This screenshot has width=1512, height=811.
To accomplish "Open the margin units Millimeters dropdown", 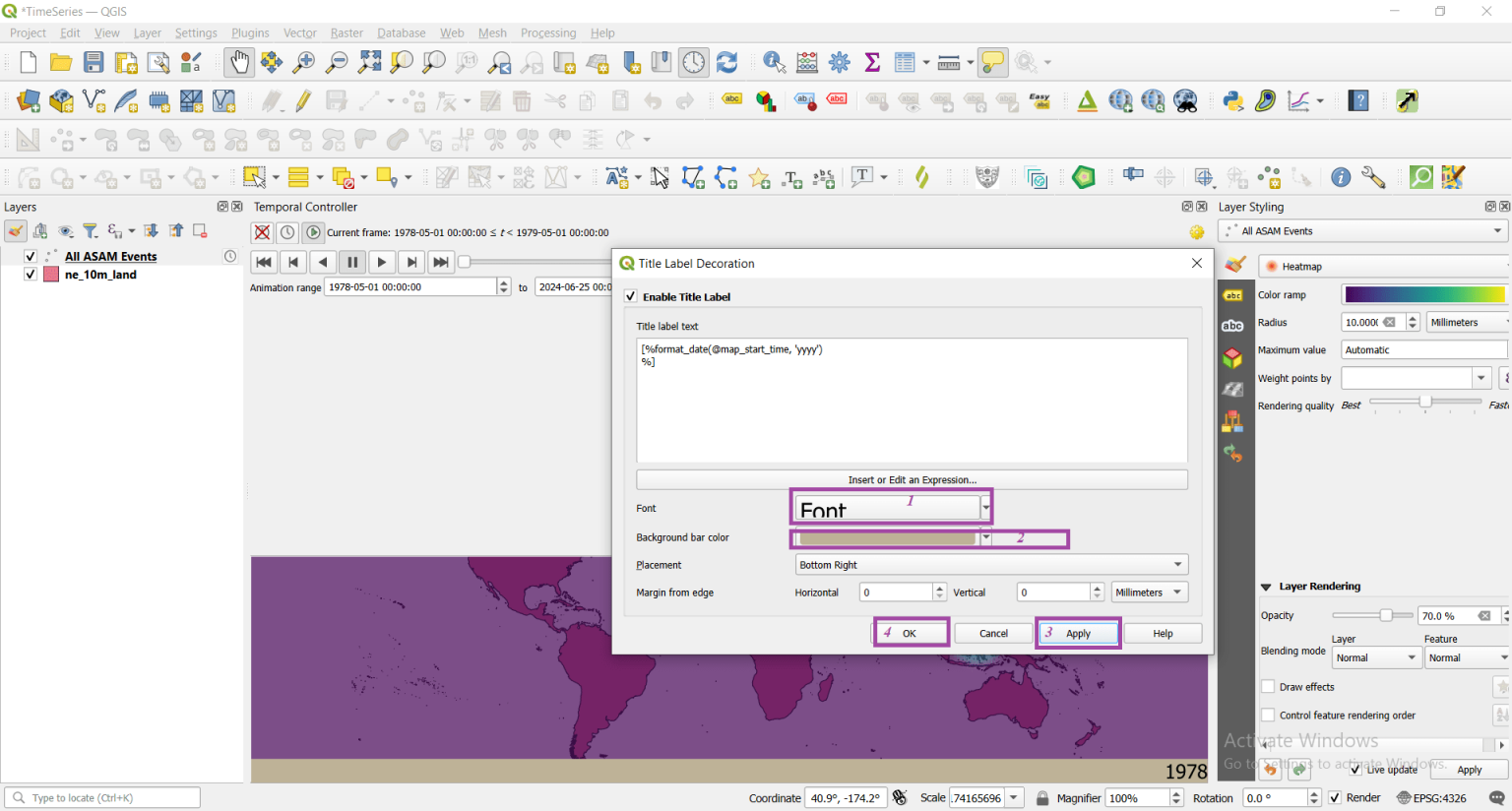I will click(1148, 592).
